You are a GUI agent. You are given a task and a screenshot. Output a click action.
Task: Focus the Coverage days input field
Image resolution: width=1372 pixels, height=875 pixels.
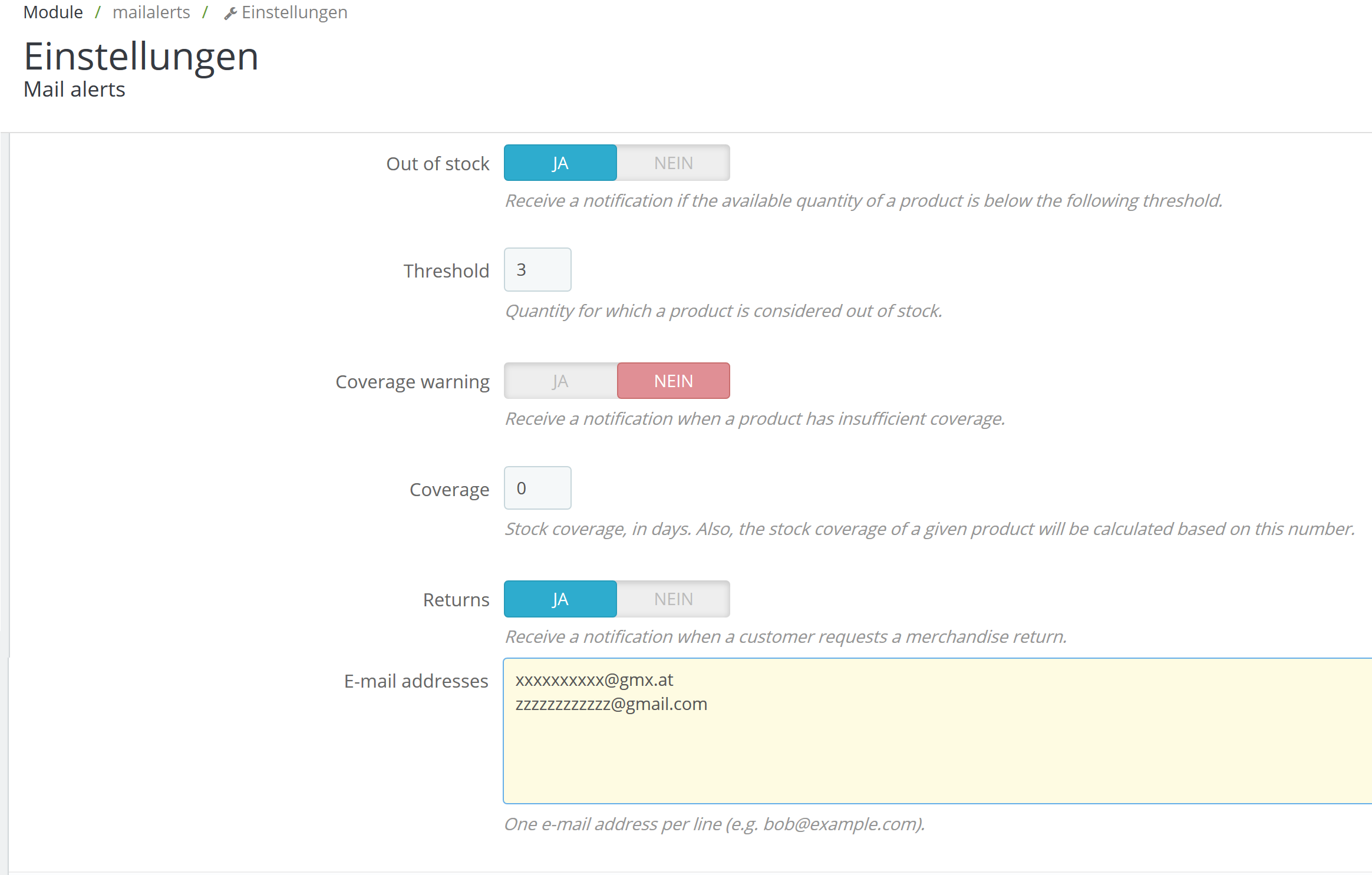(537, 488)
